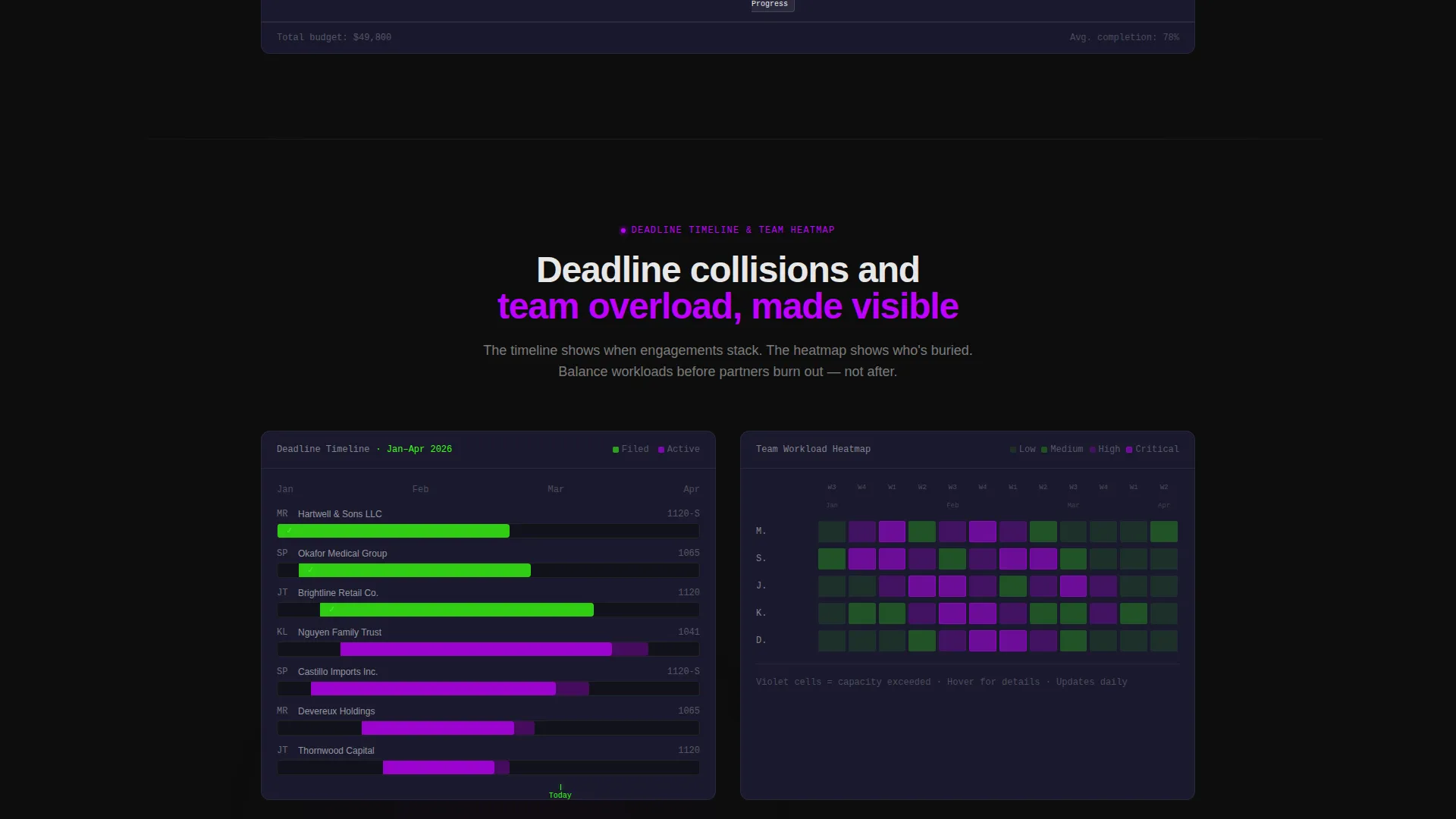Image resolution: width=1456 pixels, height=819 pixels.
Task: Click the Okafor Medical Group label
Action: 342,554
